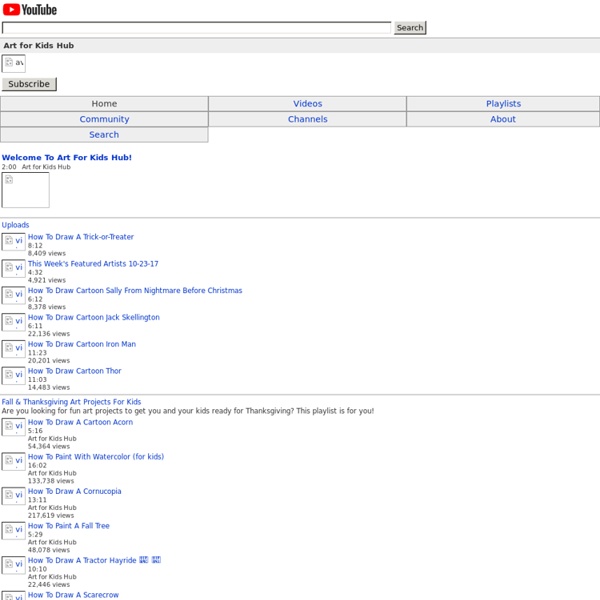The width and height of the screenshot is (600, 600).
Task: Open How To Draw A Cartoon Acorn
Action: [80, 422]
